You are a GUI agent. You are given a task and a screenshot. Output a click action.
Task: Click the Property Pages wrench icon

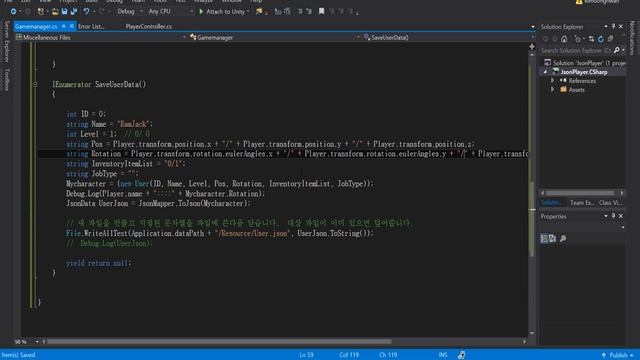(563, 238)
